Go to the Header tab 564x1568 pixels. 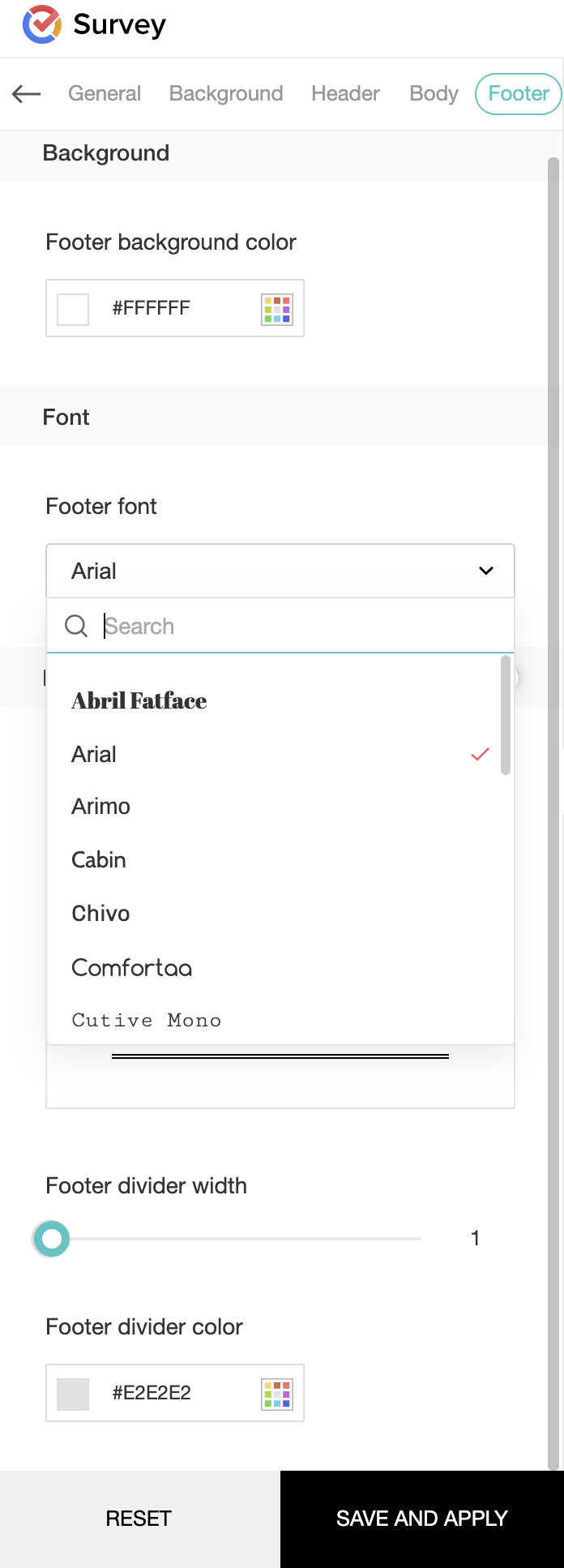[345, 94]
